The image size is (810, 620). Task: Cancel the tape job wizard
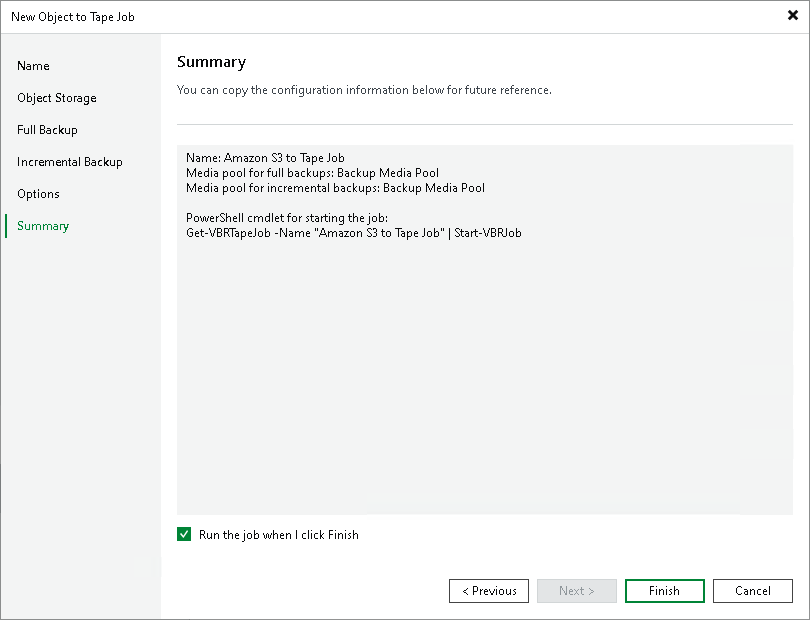point(753,591)
